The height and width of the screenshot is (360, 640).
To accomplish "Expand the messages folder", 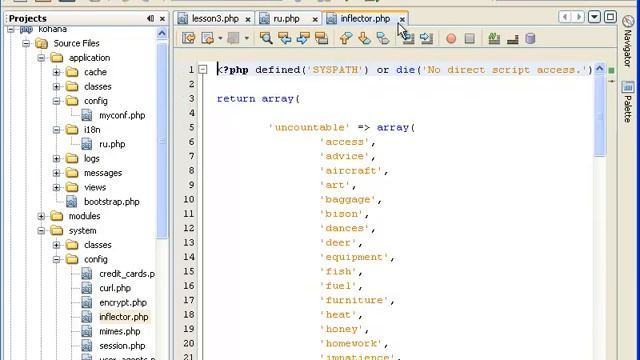I will coord(56,173).
